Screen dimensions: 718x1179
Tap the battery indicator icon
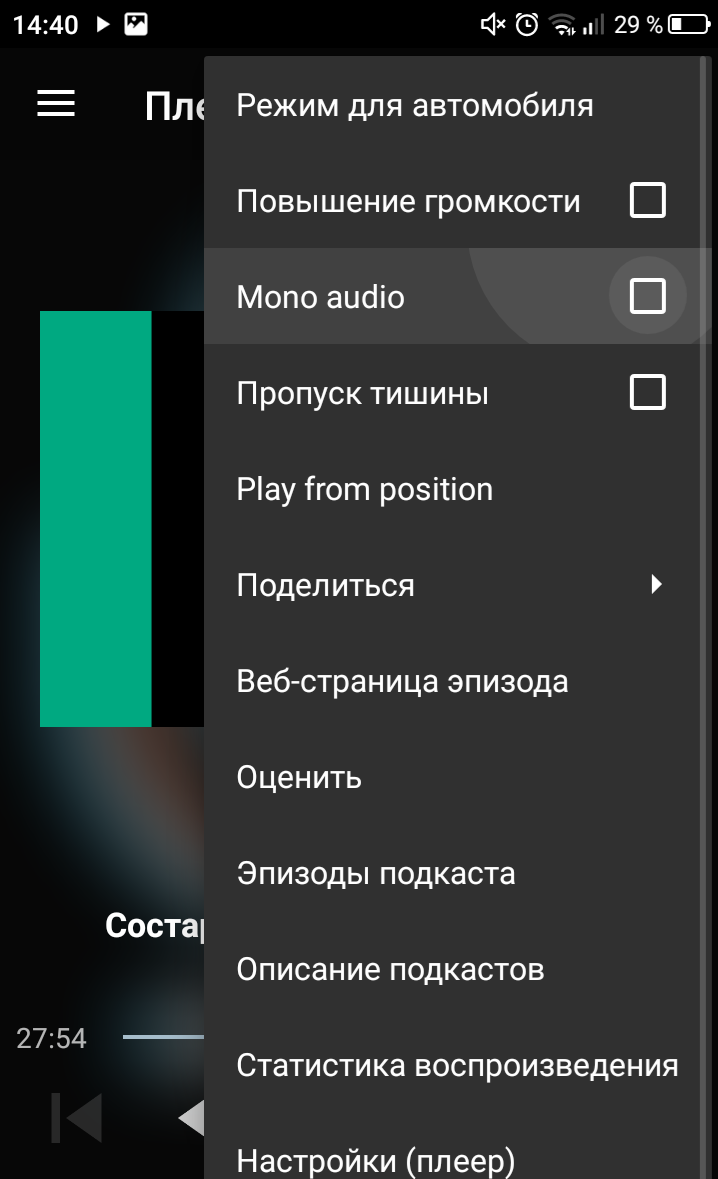[689, 25]
